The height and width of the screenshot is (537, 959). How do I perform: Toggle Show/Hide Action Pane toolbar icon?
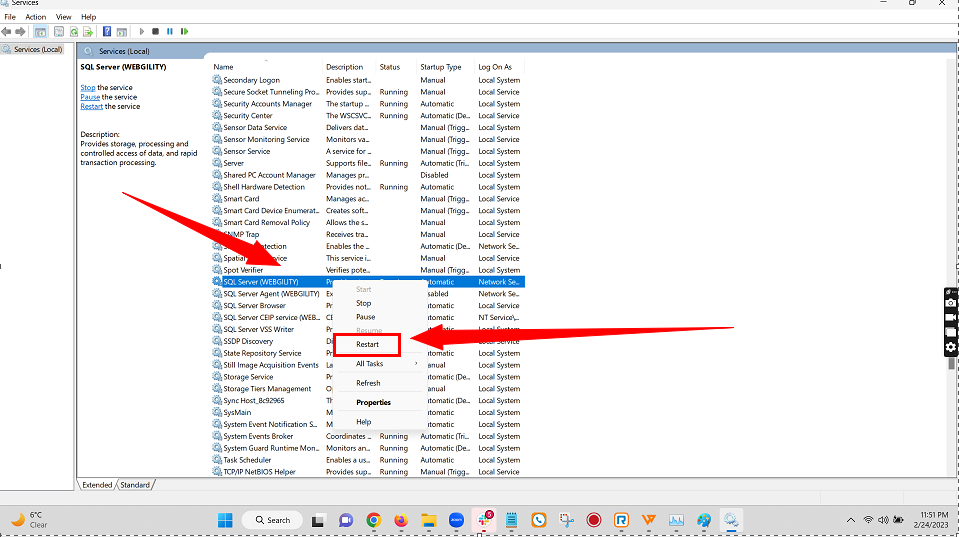(x=122, y=31)
